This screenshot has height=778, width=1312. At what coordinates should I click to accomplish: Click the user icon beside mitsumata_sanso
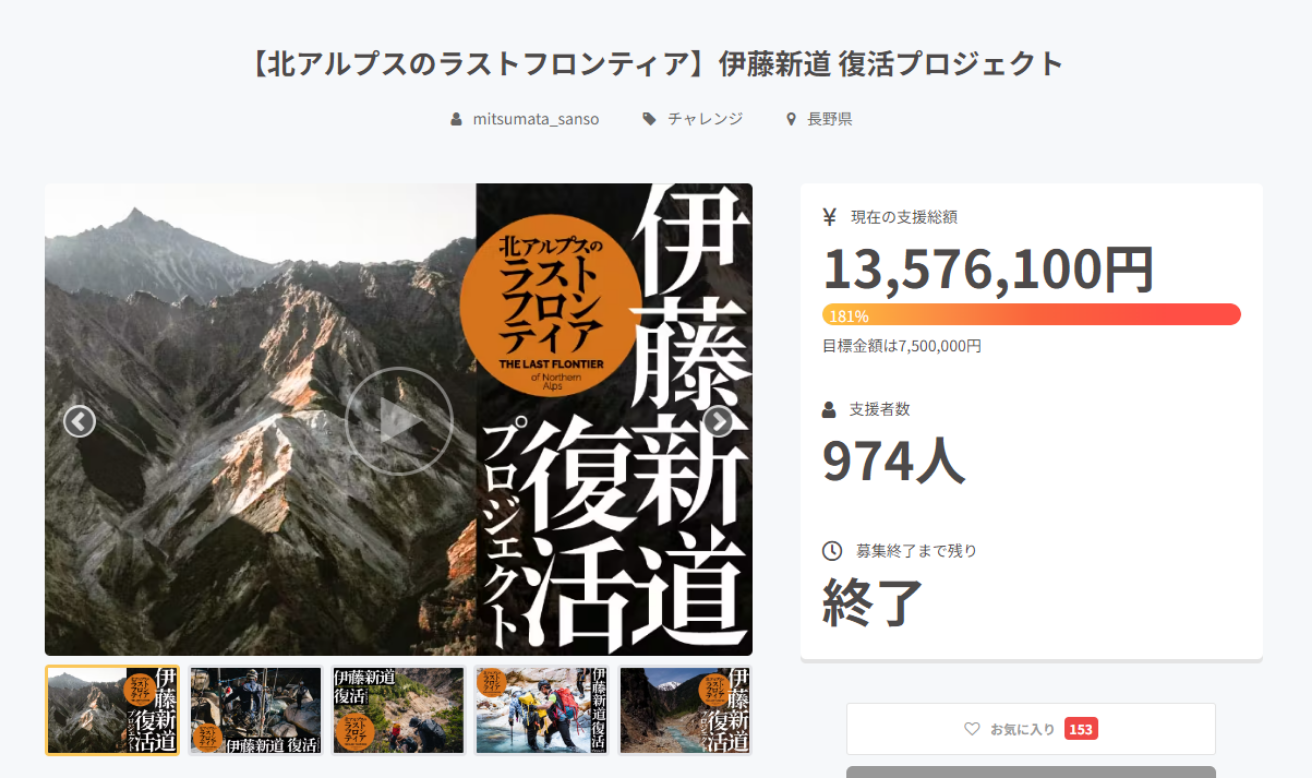coord(456,119)
